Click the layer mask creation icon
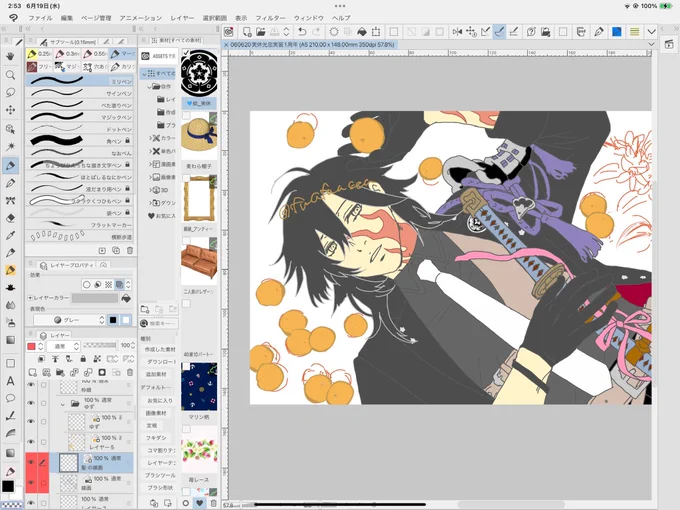Image resolution: width=680 pixels, height=510 pixels. click(102, 373)
